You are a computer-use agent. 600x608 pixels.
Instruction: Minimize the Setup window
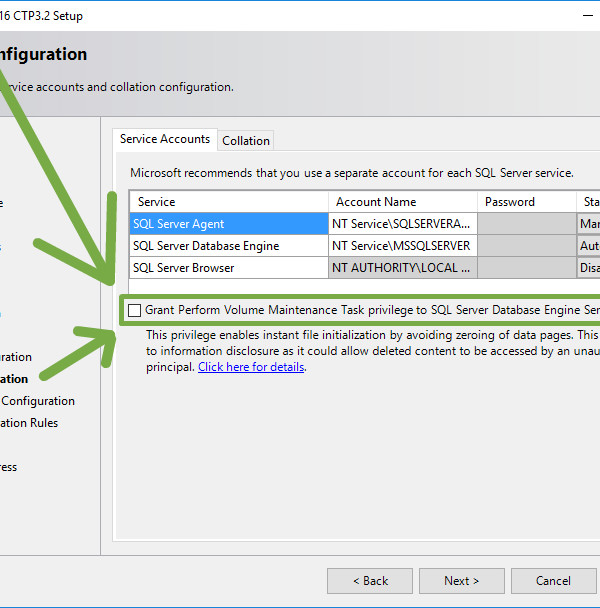pyautogui.click(x=588, y=16)
